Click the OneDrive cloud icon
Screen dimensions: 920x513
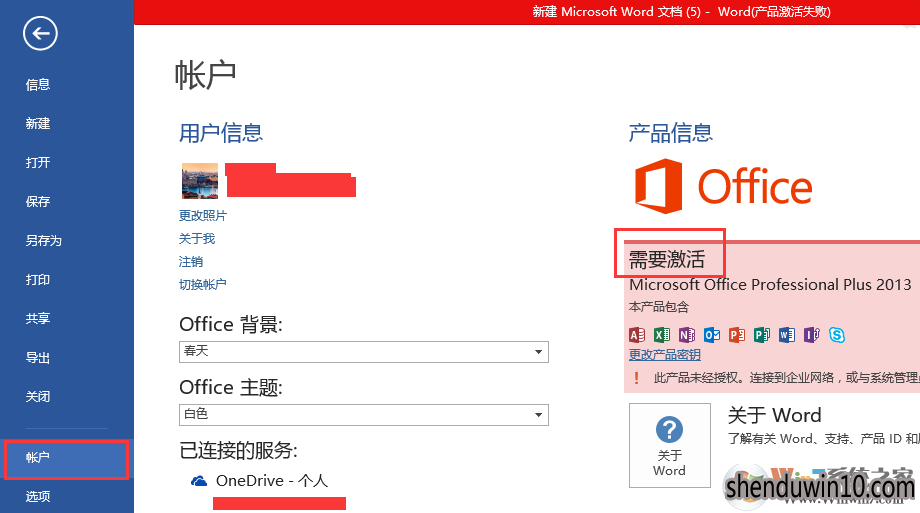click(x=199, y=481)
